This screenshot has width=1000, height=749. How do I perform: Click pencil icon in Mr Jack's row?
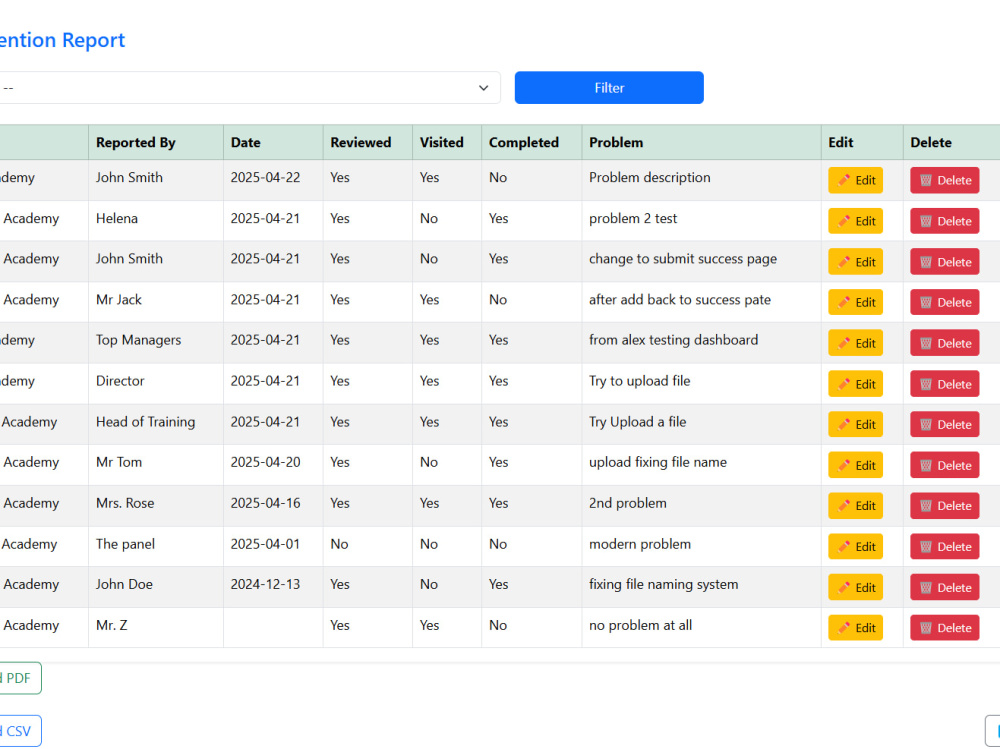[x=844, y=302]
